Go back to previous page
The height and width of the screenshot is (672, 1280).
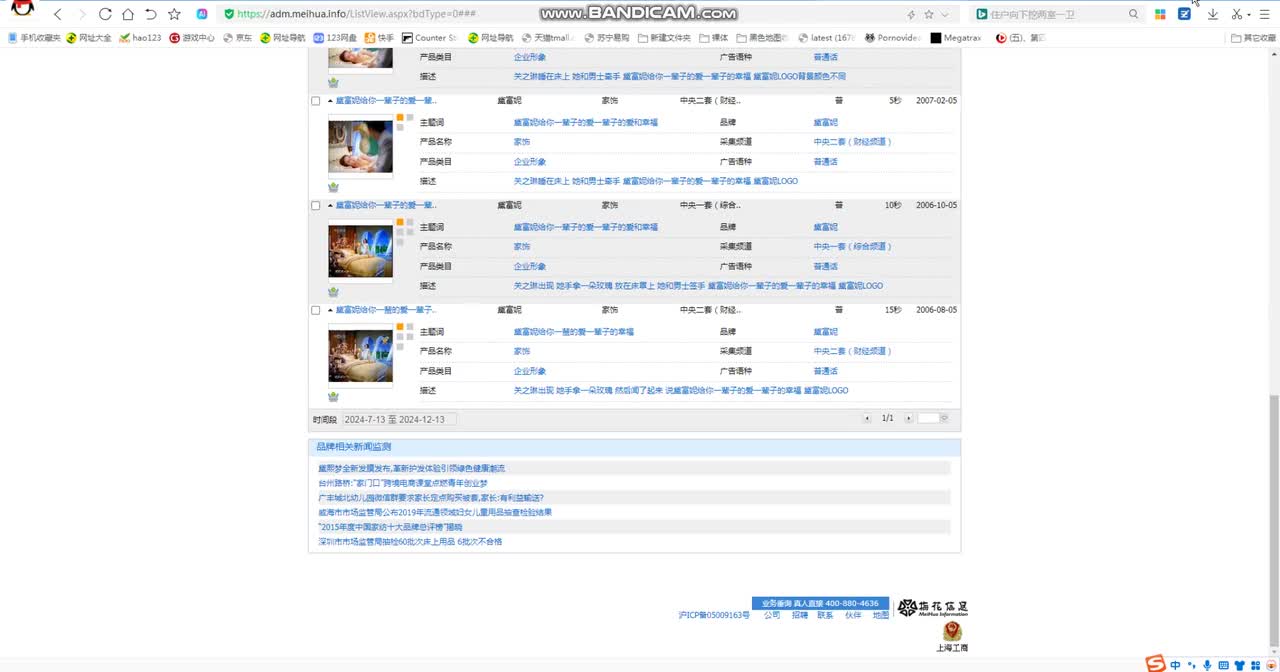click(58, 14)
